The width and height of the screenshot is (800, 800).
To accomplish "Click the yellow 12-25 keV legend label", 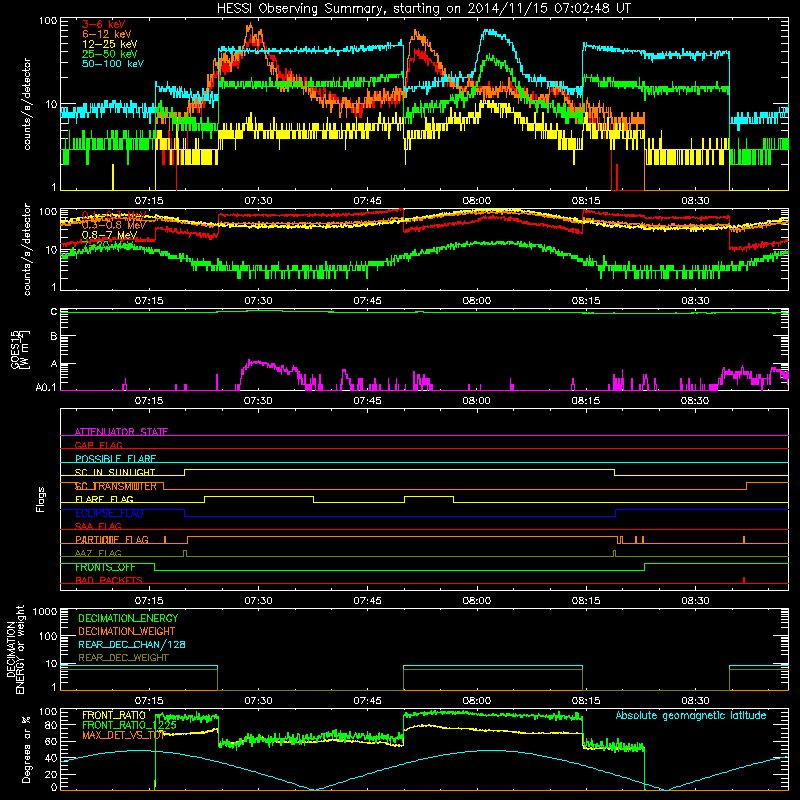I will [x=109, y=44].
